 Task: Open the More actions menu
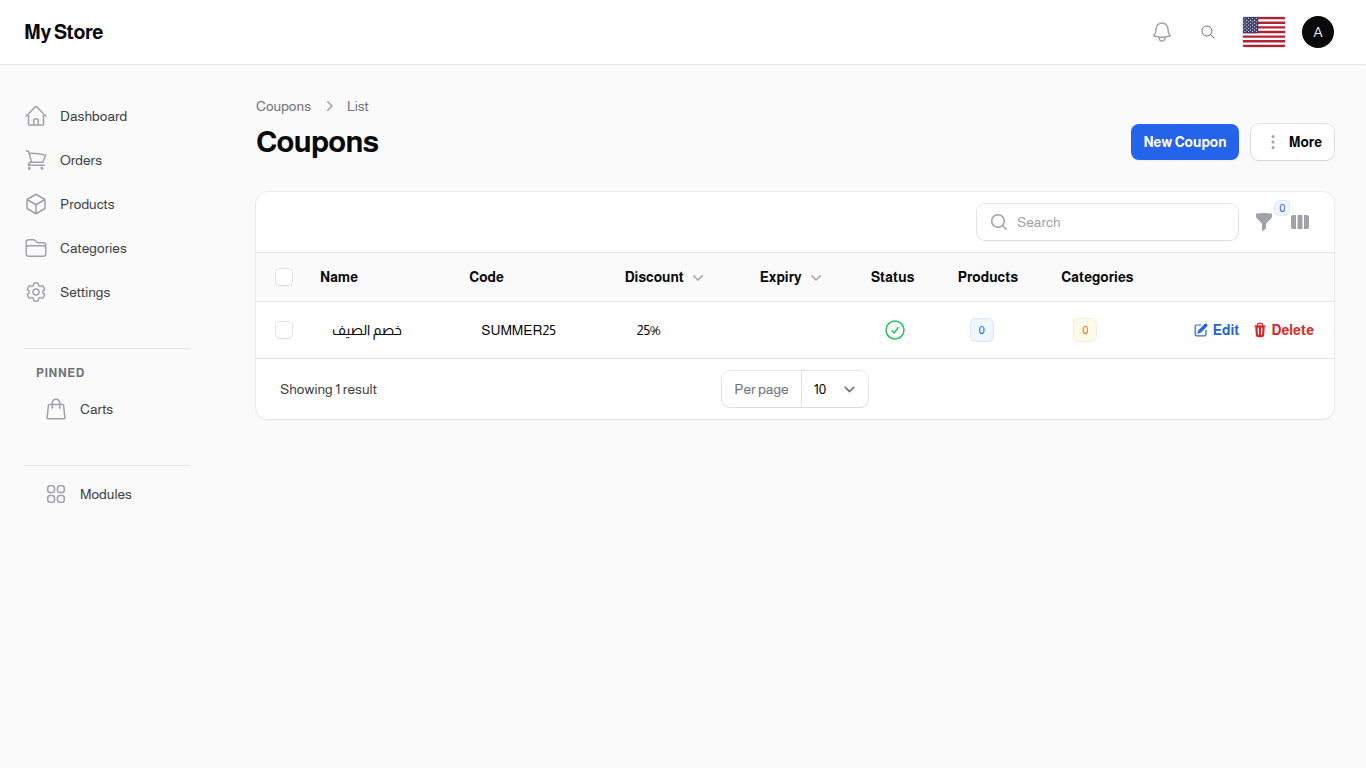[1292, 142]
